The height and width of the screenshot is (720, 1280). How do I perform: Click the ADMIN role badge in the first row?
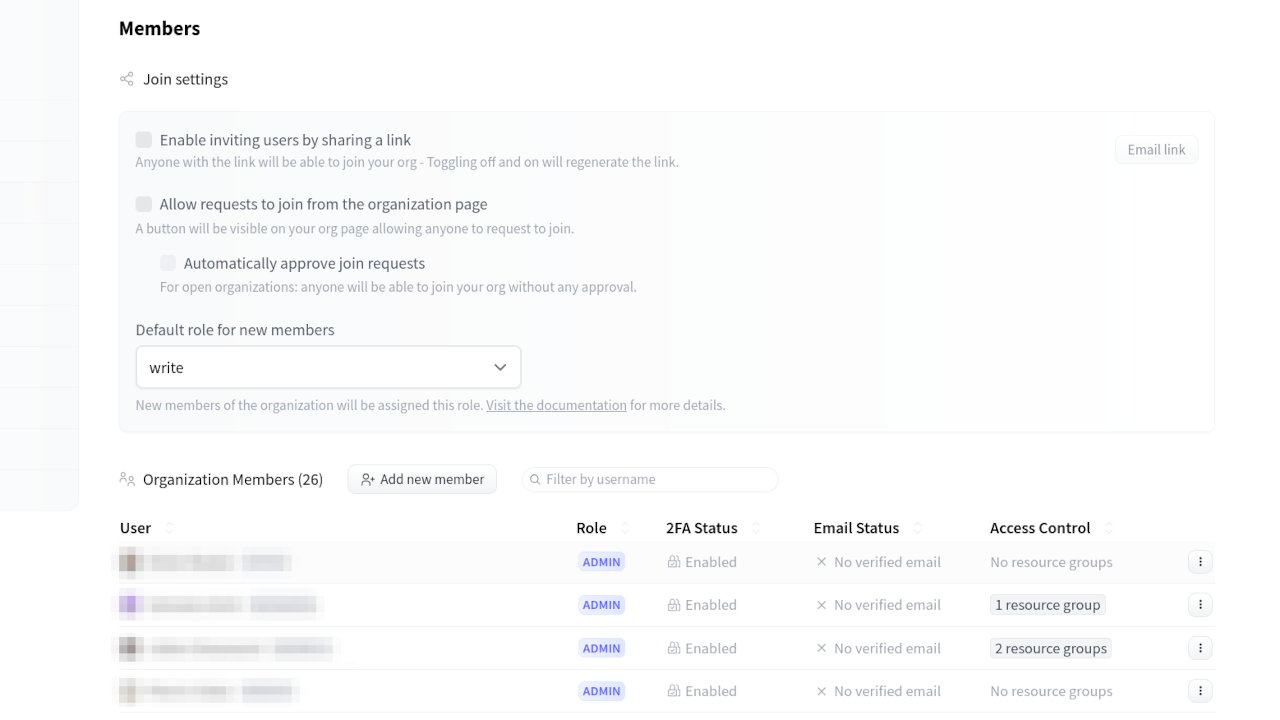tap(602, 562)
